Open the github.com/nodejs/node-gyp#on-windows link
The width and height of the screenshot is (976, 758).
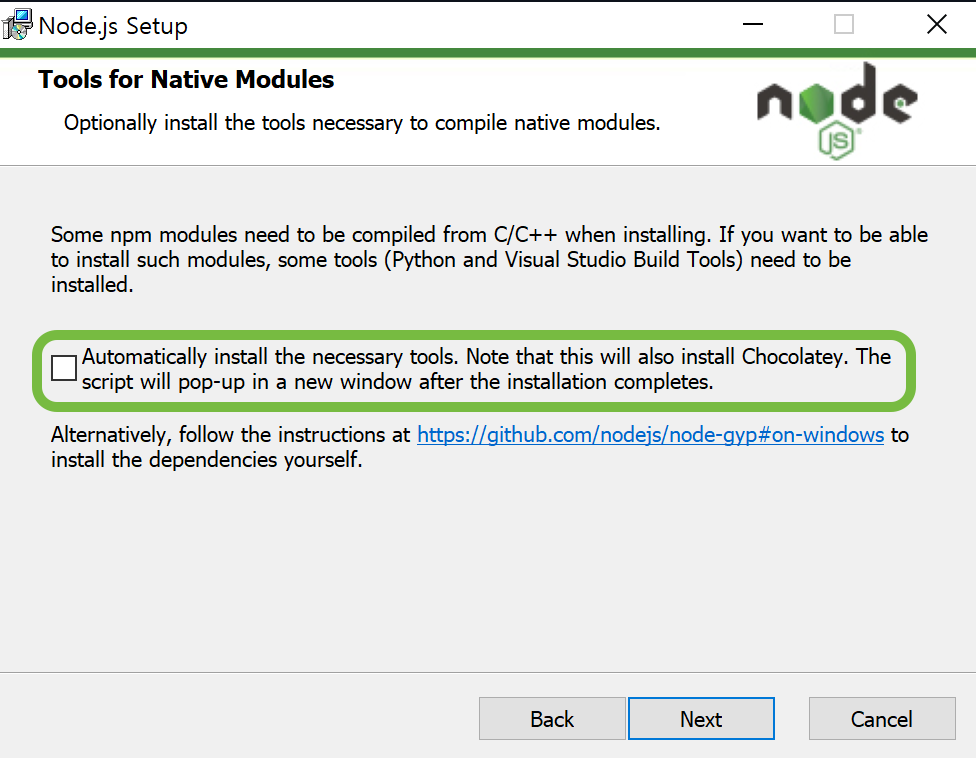[x=650, y=434]
